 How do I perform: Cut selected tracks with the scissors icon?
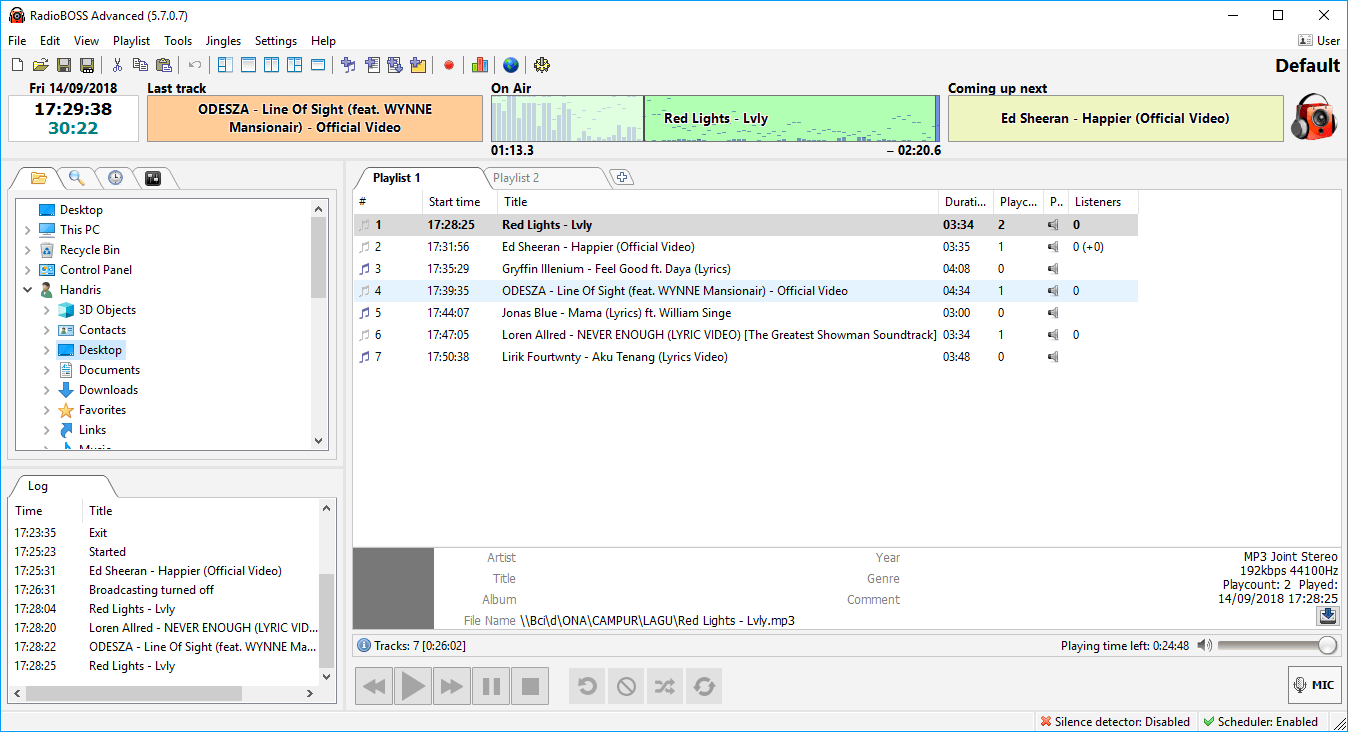pos(116,65)
